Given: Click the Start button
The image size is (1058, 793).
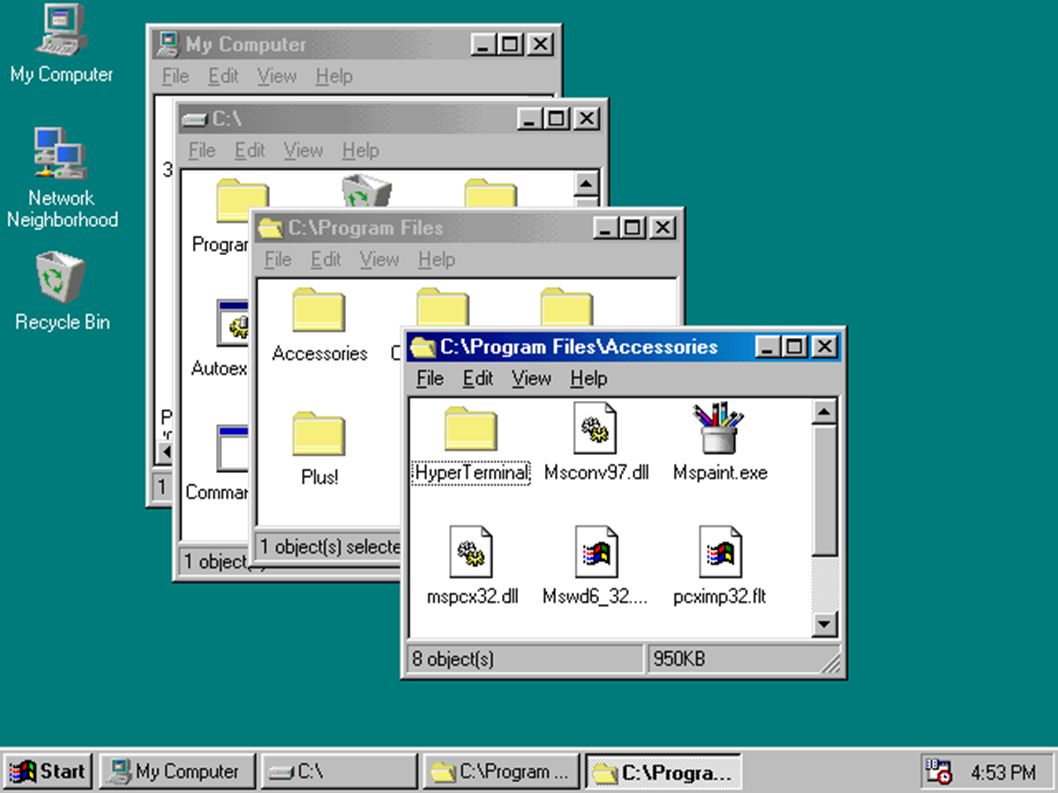Looking at the screenshot, I should pos(47,771).
